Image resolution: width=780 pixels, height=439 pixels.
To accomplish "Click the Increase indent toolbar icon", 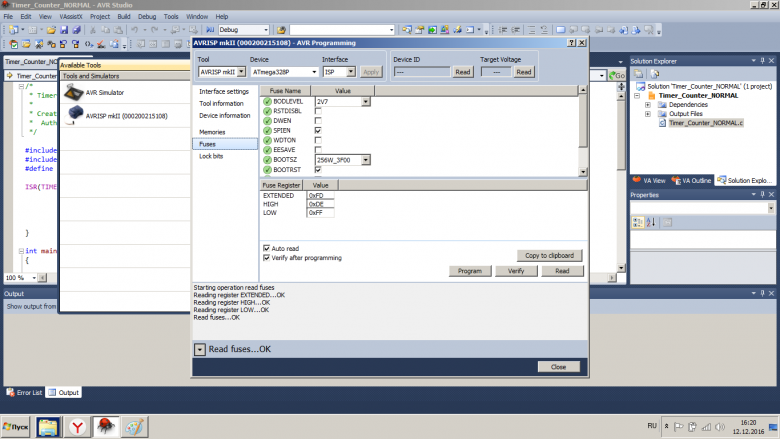I will 516,30.
